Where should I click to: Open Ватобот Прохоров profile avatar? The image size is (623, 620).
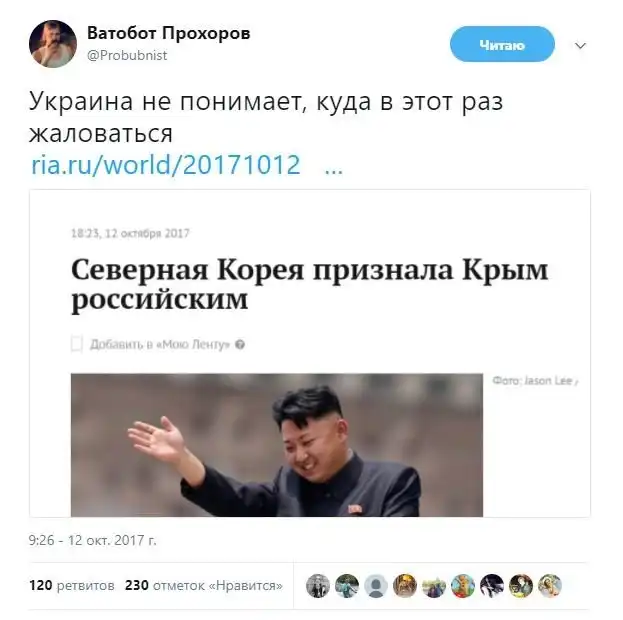coord(53,44)
